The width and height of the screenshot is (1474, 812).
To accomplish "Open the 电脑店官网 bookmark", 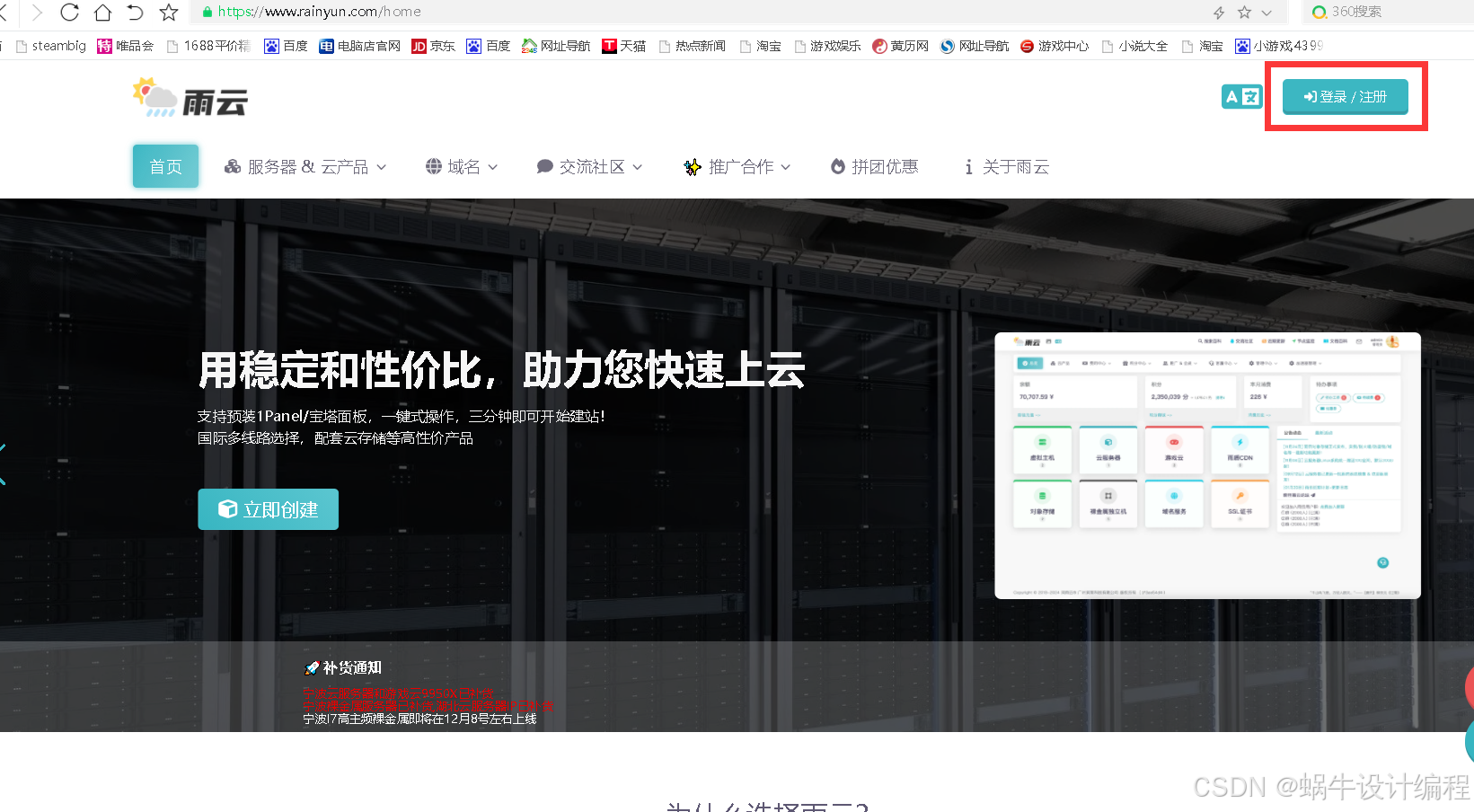I will click(359, 46).
